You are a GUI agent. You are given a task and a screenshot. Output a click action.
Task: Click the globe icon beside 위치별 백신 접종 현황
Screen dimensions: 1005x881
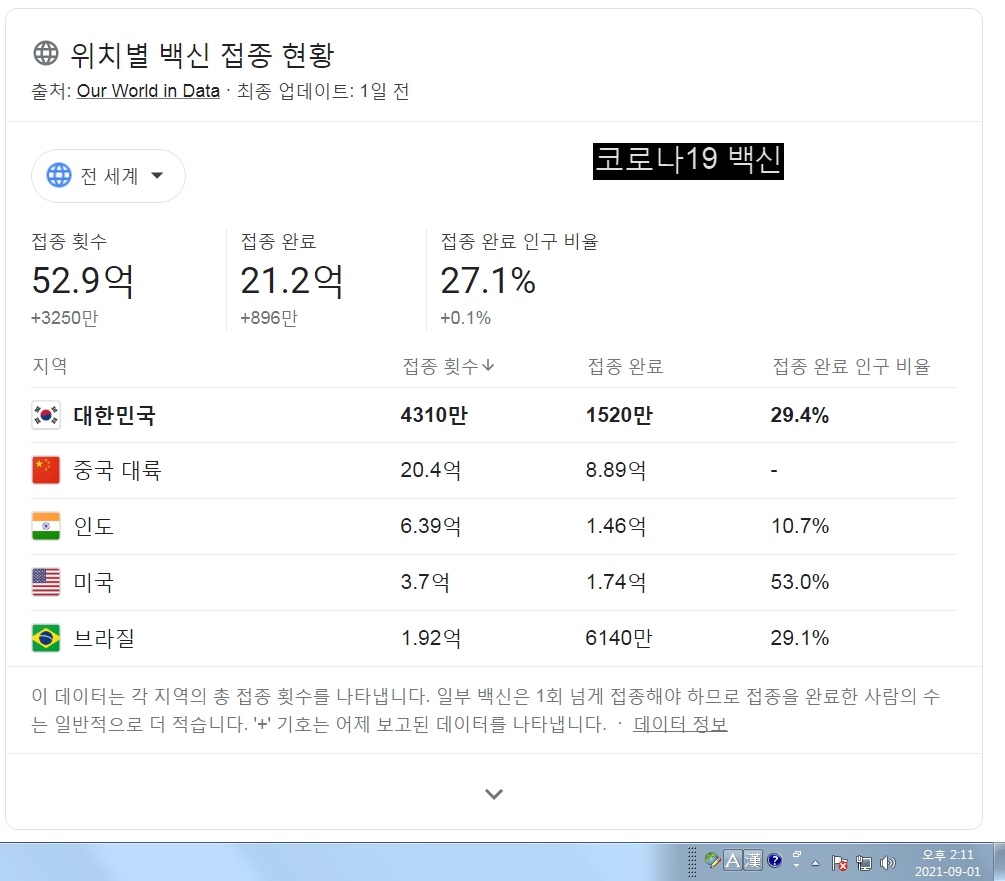tap(46, 53)
